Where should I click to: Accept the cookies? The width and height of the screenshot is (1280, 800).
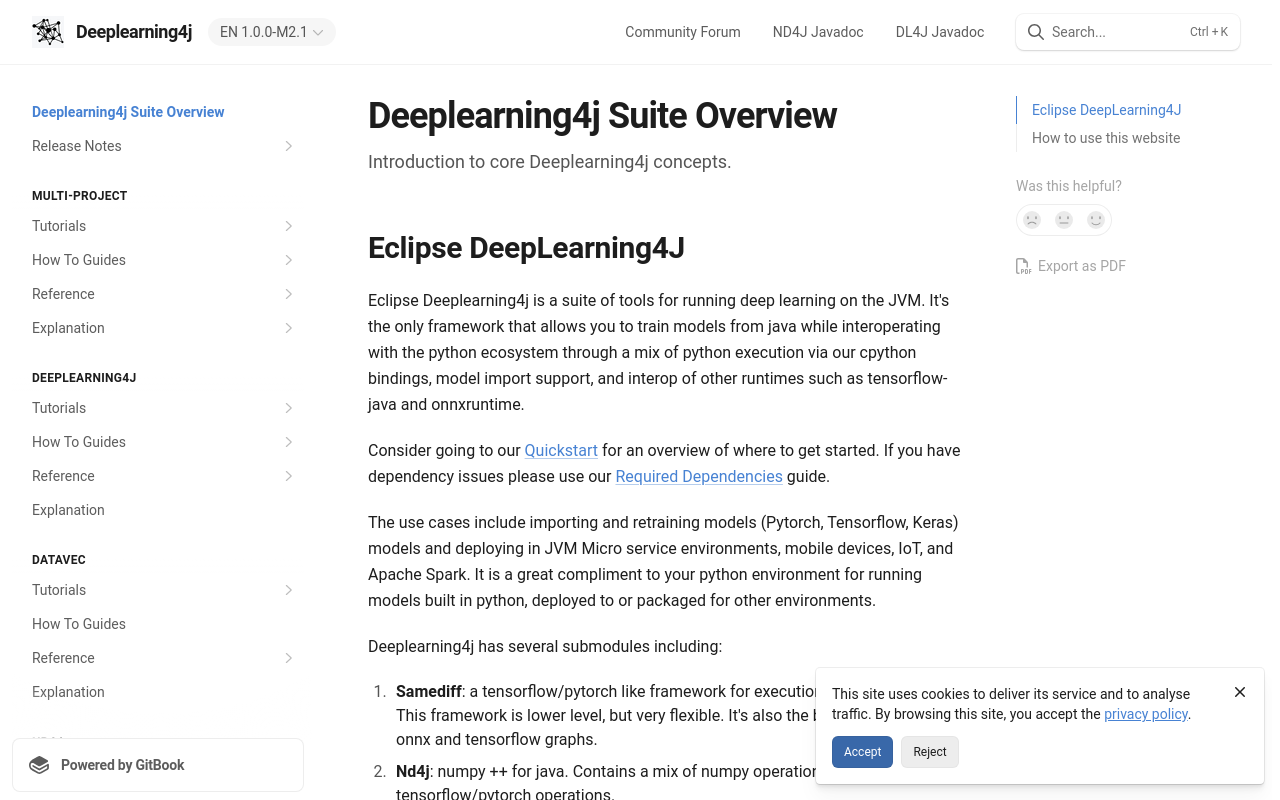tap(862, 752)
